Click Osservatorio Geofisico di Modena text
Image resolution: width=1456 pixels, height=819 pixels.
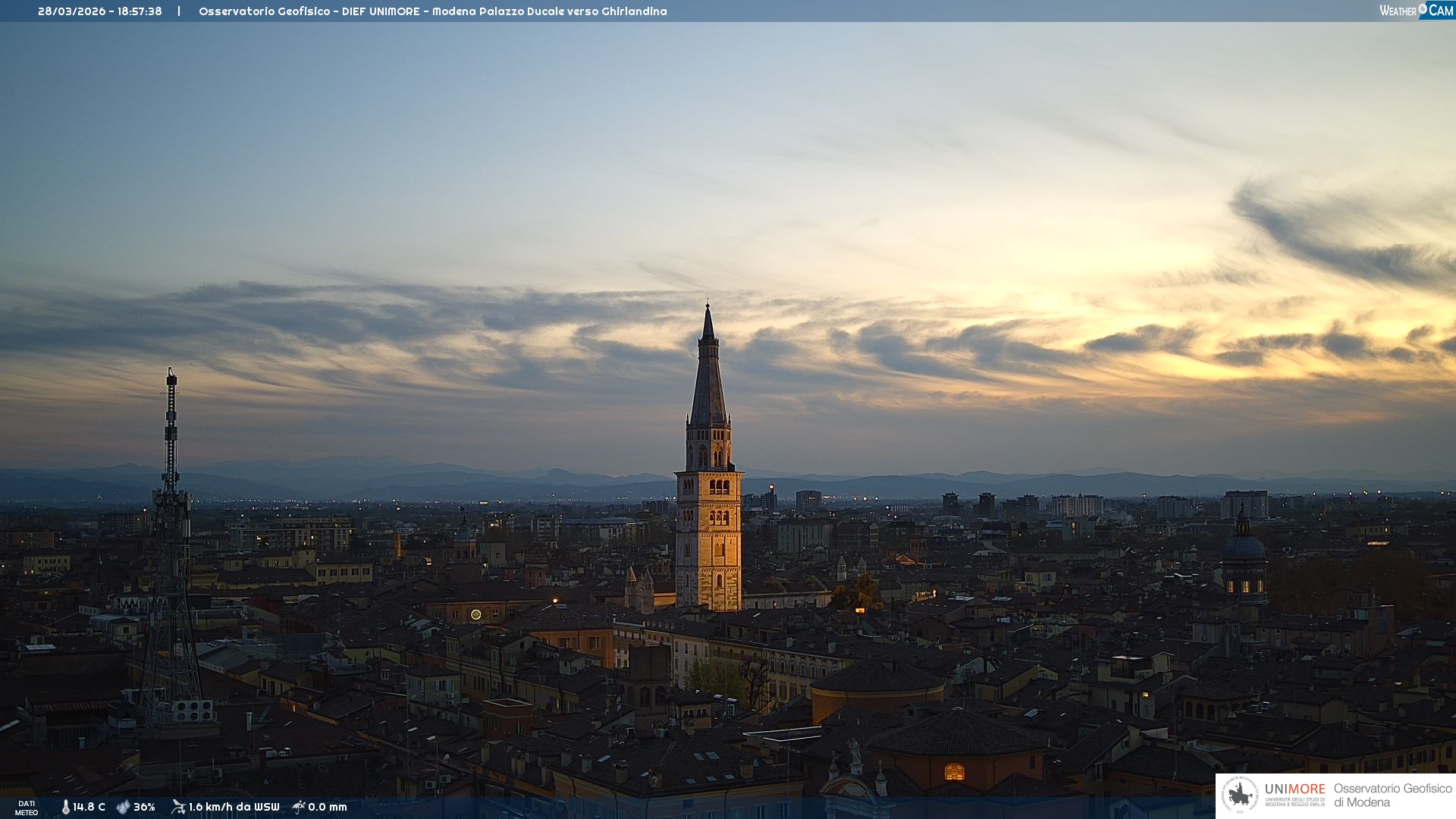1392,795
